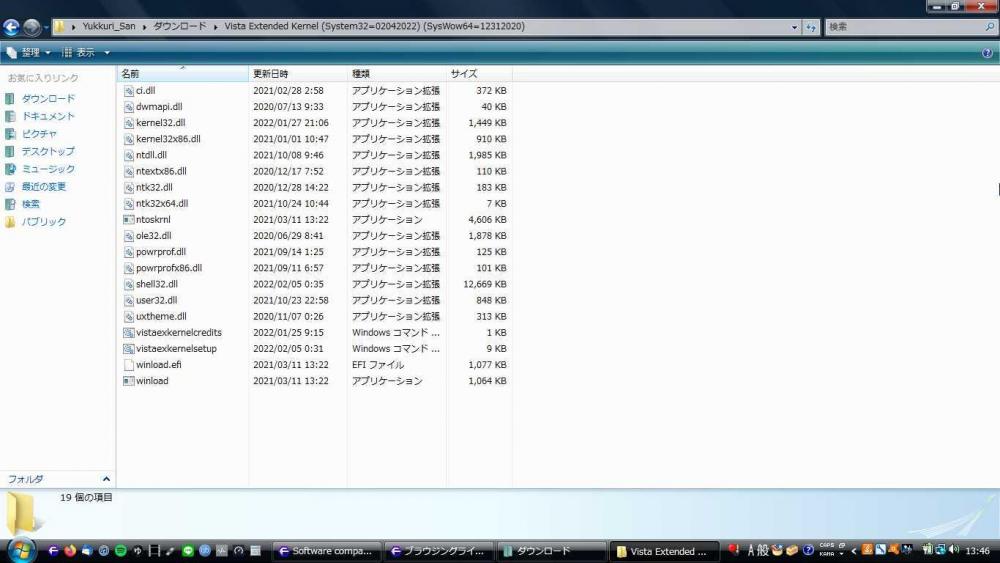The height and width of the screenshot is (563, 1000).
Task: Go back using the back arrow
Action: click(11, 27)
